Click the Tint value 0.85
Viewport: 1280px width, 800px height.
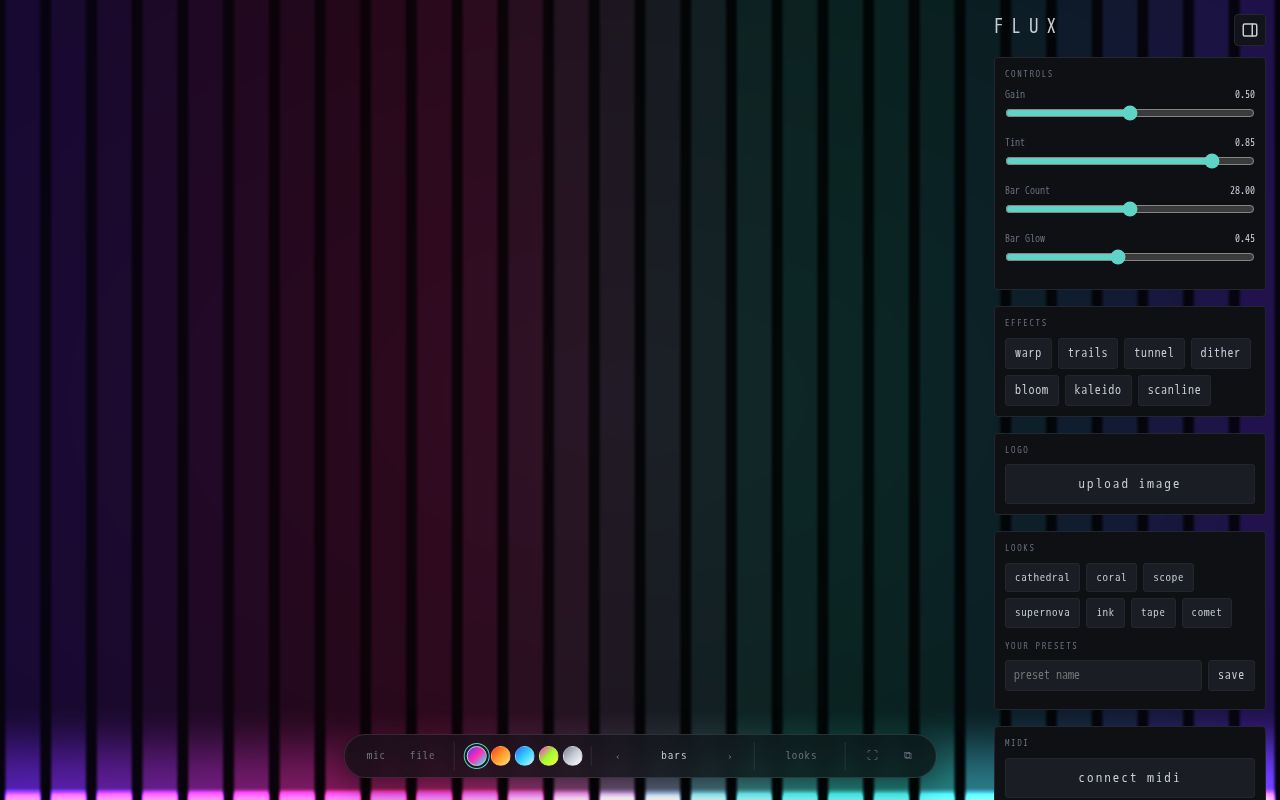pyautogui.click(x=1245, y=143)
